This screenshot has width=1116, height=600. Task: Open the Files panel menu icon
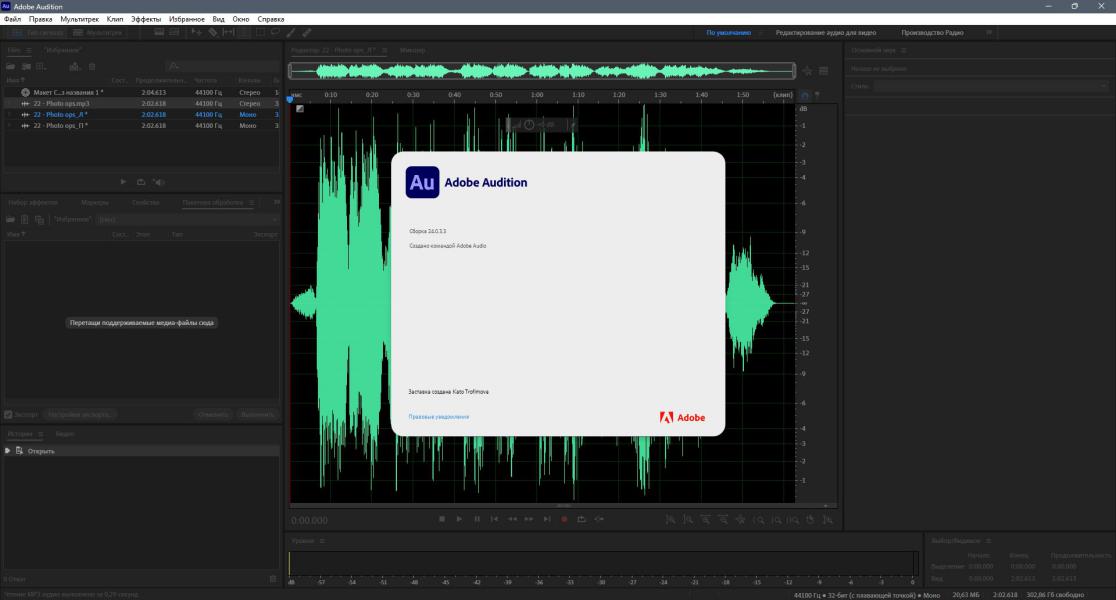point(28,51)
